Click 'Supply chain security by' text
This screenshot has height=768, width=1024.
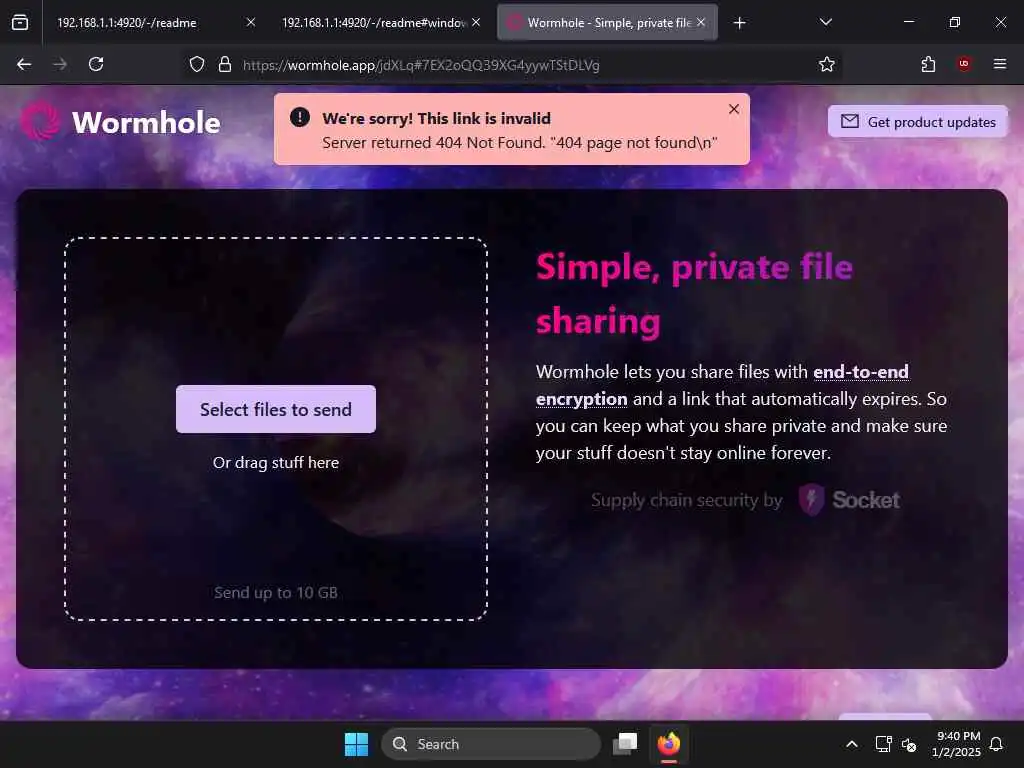686,500
